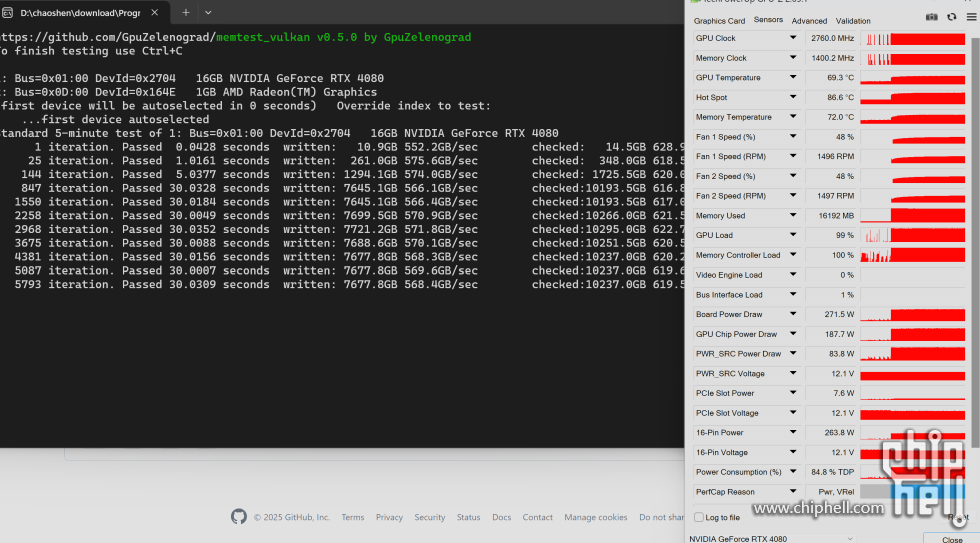The image size is (980, 543).
Task: Click the Contact footer link
Action: (538, 517)
